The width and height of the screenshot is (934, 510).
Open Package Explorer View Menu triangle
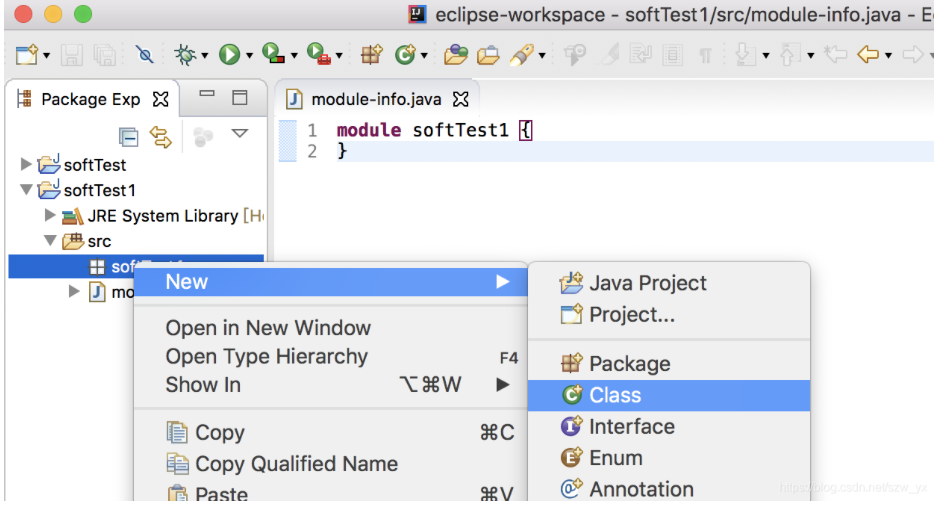tap(240, 133)
